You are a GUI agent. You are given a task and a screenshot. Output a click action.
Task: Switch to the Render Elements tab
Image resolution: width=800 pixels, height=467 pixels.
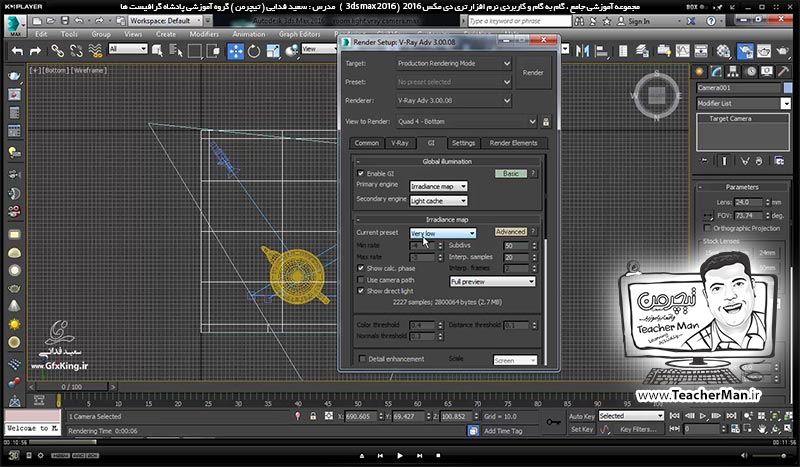point(513,143)
